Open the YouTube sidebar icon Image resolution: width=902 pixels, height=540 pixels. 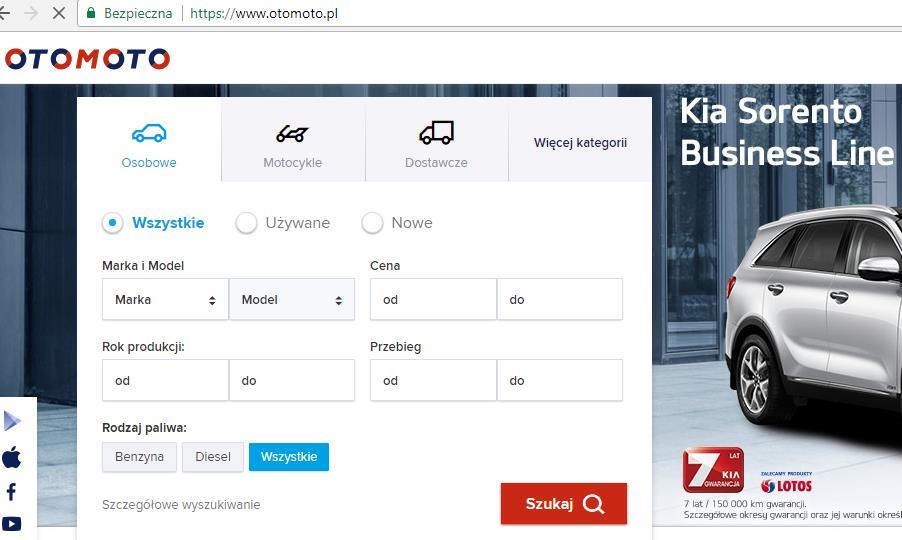click(12, 524)
